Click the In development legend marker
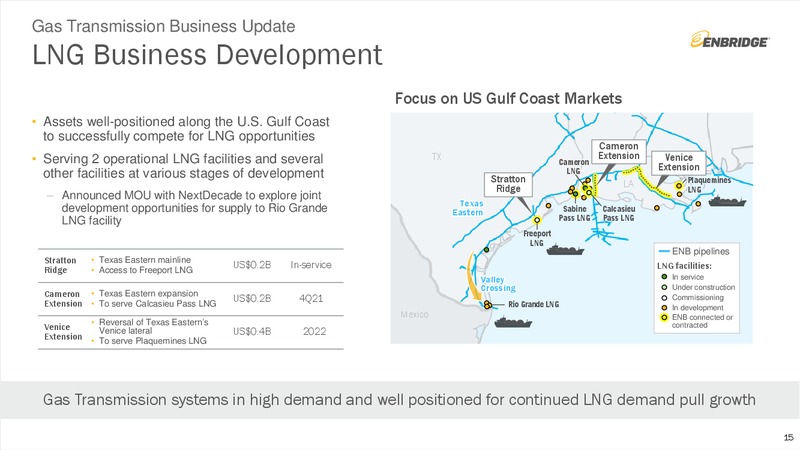Viewport: 800px width, 450px height. (664, 308)
